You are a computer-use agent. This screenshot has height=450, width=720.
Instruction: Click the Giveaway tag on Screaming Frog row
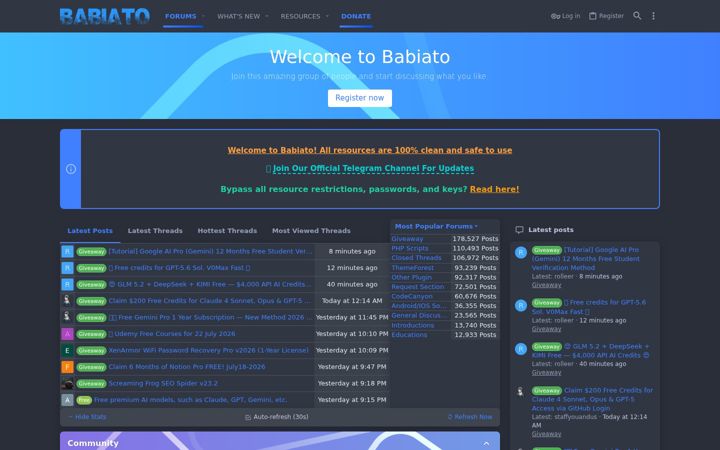coord(91,383)
